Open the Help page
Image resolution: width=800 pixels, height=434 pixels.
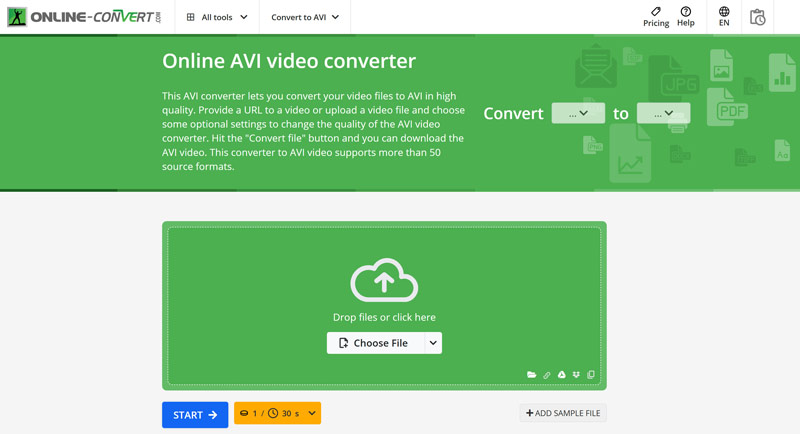[686, 17]
